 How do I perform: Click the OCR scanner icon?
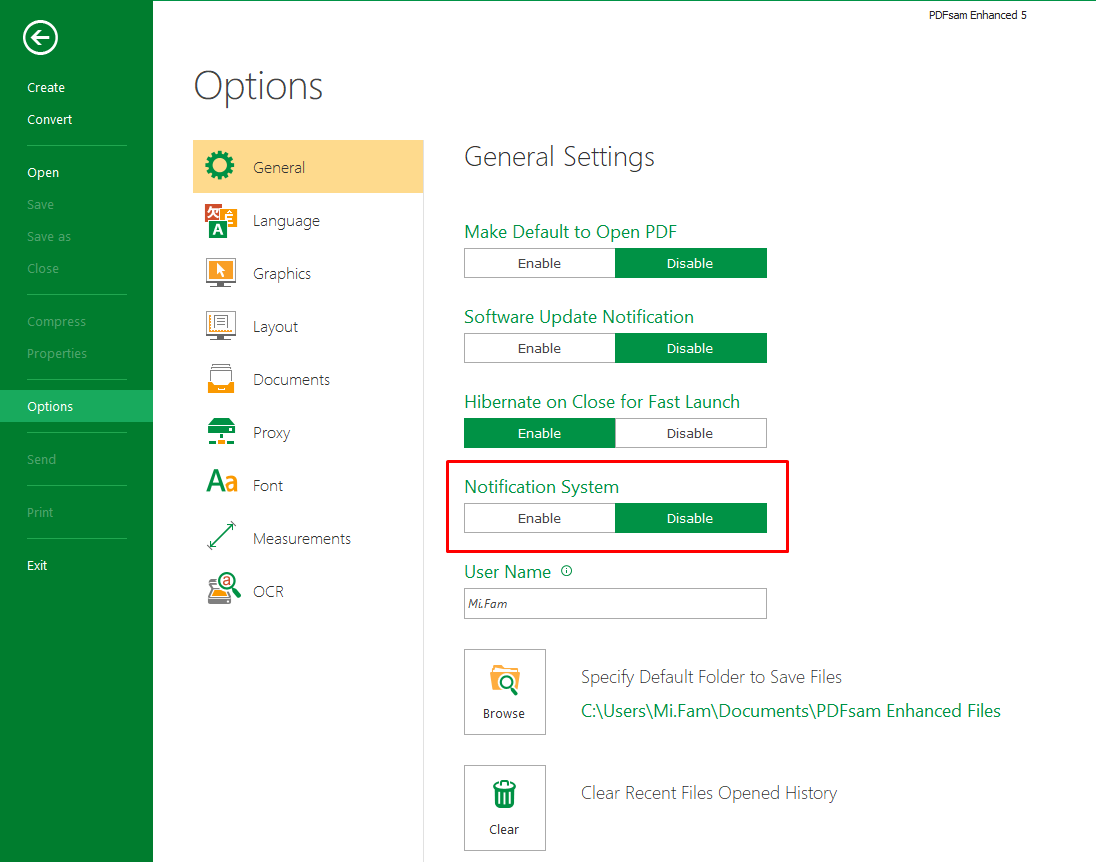point(224,589)
